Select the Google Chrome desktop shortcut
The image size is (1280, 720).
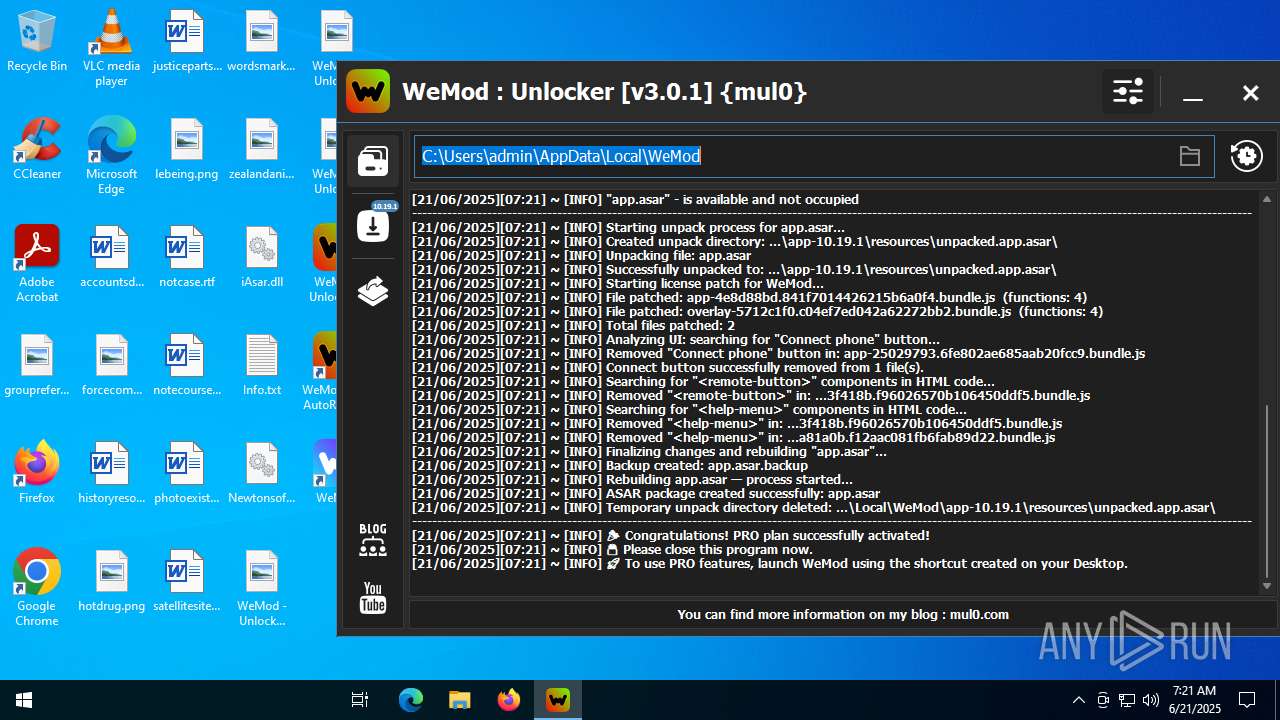(x=37, y=588)
